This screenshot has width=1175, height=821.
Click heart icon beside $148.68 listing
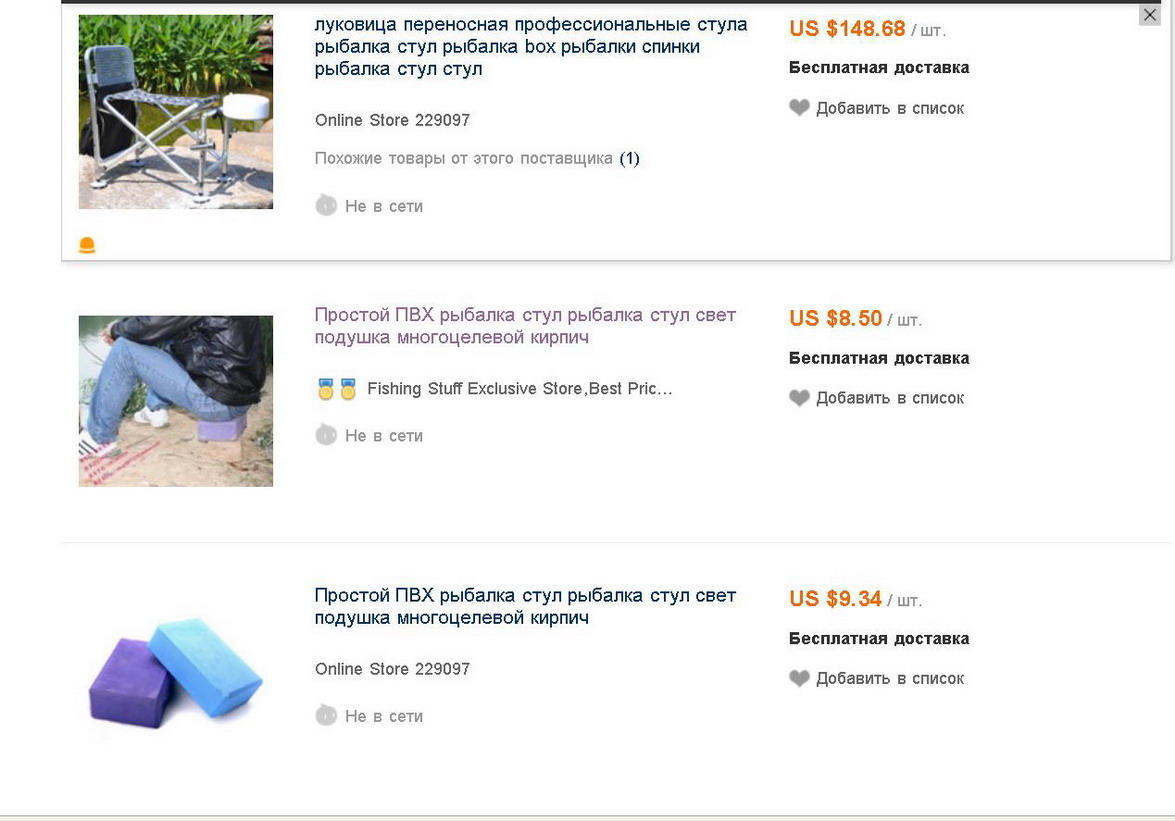click(x=799, y=108)
